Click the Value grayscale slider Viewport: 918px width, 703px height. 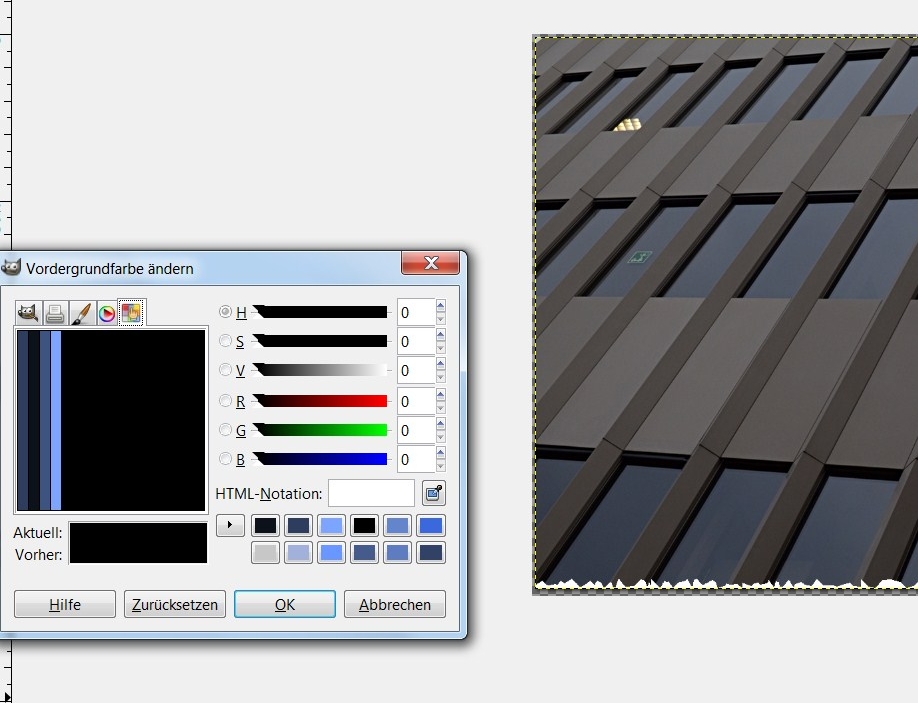coord(320,370)
